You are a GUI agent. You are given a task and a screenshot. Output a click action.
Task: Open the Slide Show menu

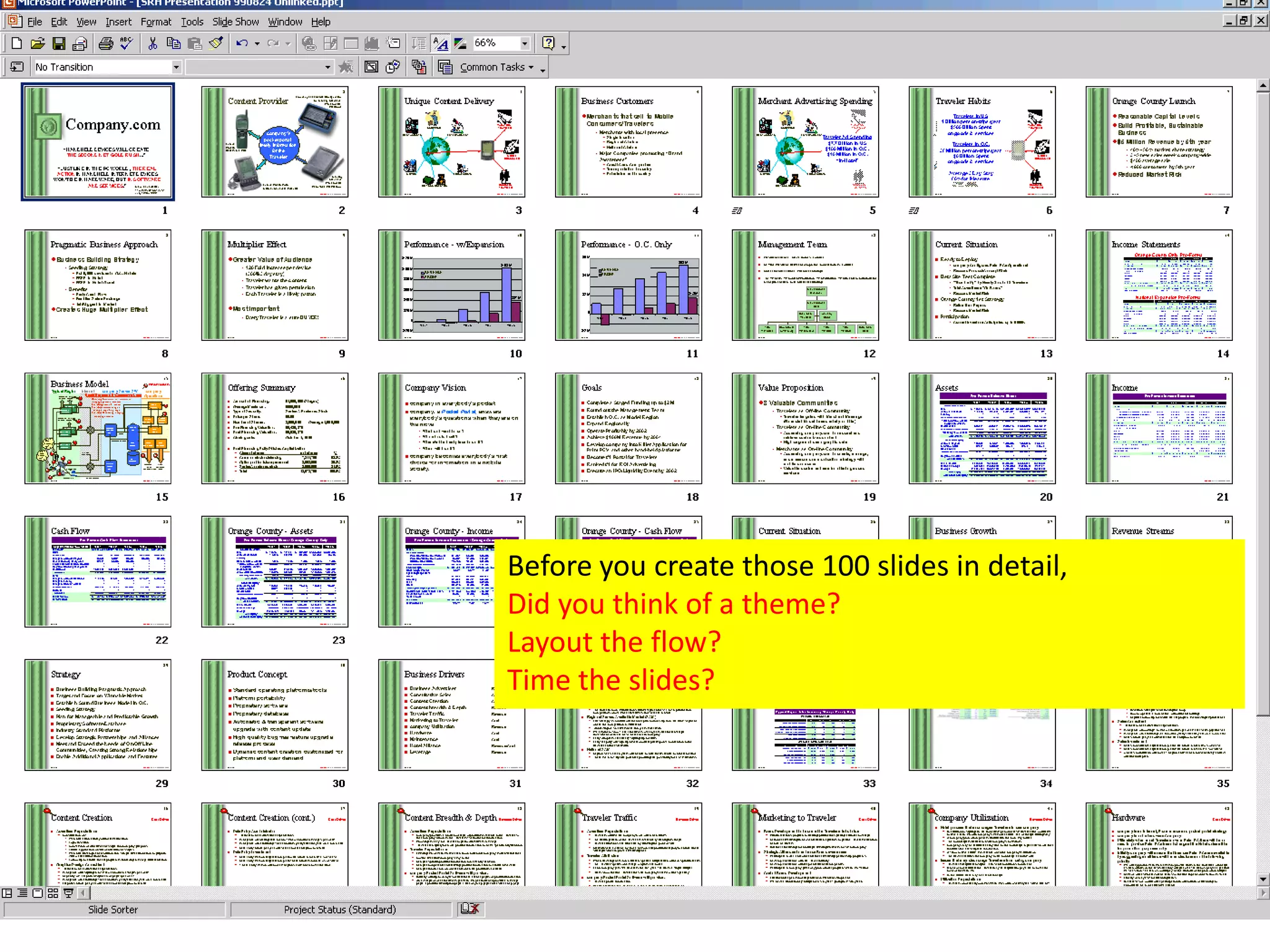[235, 22]
